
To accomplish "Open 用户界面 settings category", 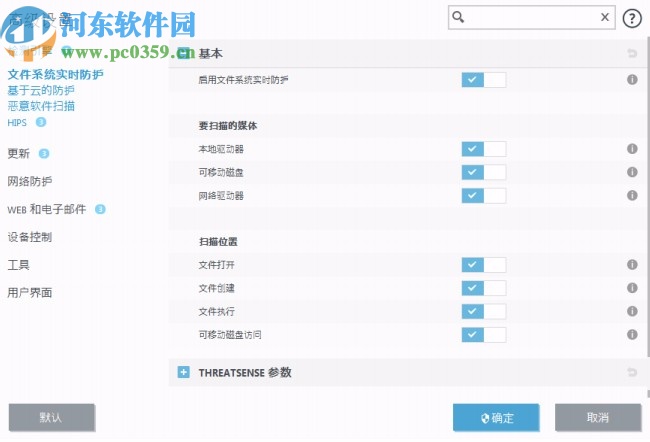I will pos(30,292).
